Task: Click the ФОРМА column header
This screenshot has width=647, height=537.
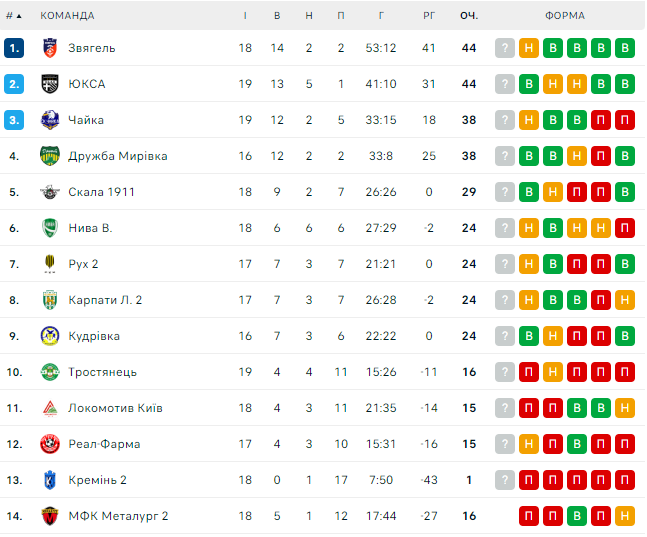Action: (565, 16)
